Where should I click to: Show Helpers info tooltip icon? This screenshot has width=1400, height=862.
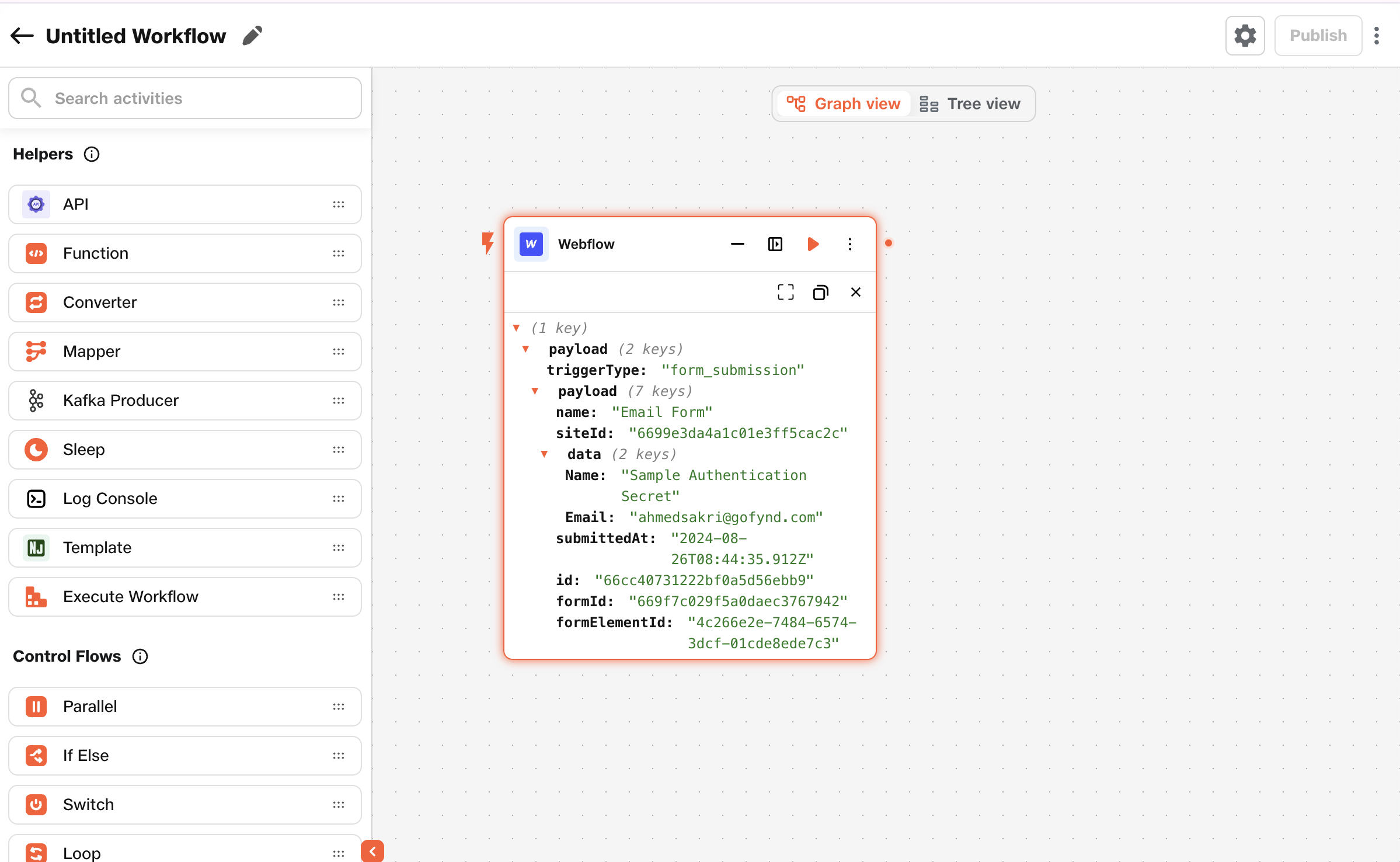(x=92, y=154)
